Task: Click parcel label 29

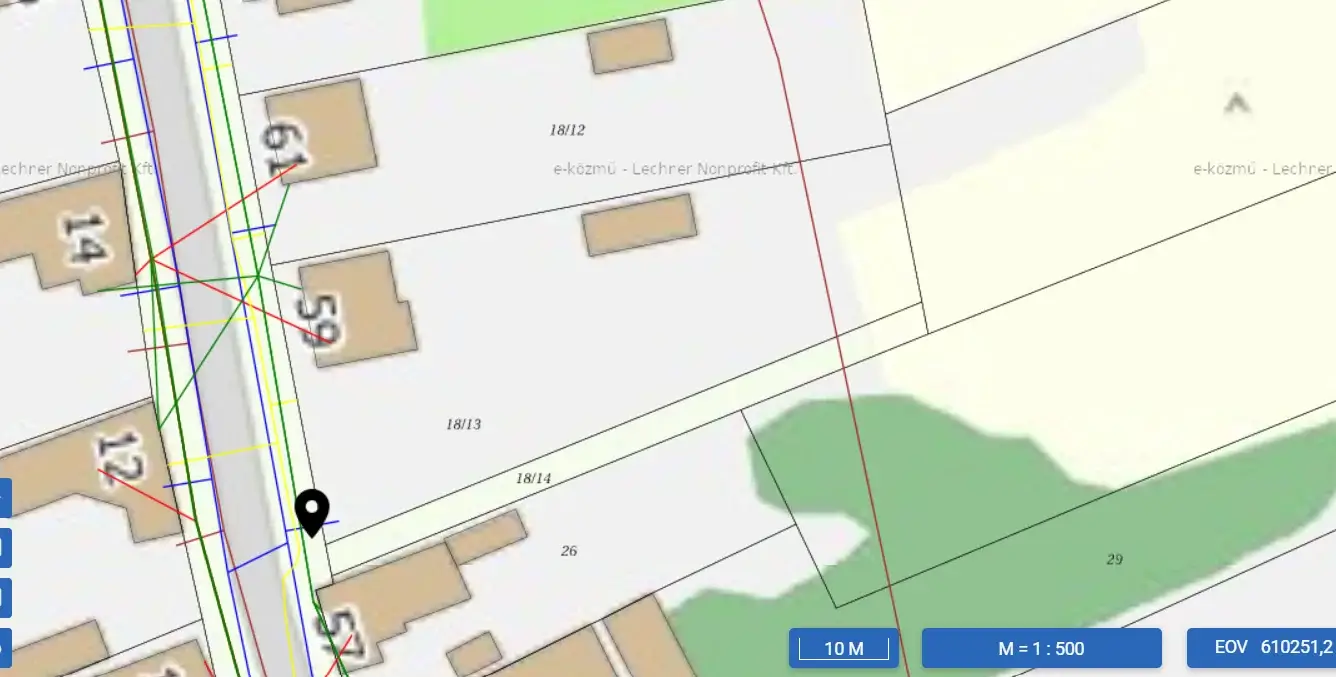Action: pyautogui.click(x=1114, y=559)
